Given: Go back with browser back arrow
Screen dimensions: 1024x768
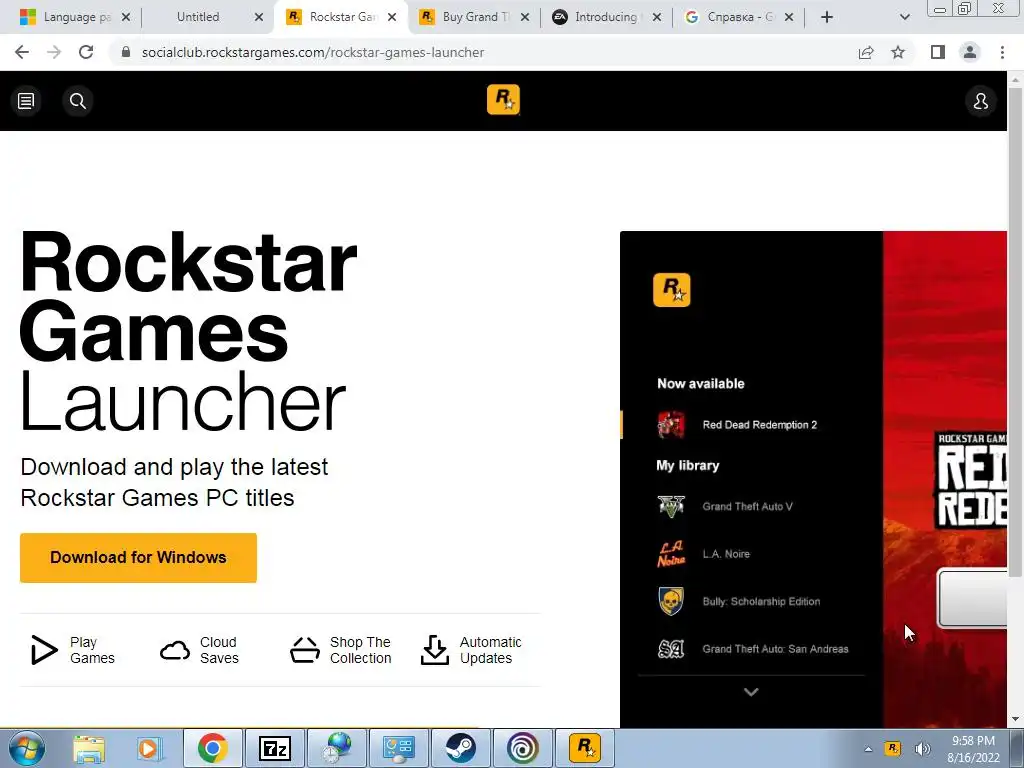Looking at the screenshot, I should coord(22,52).
